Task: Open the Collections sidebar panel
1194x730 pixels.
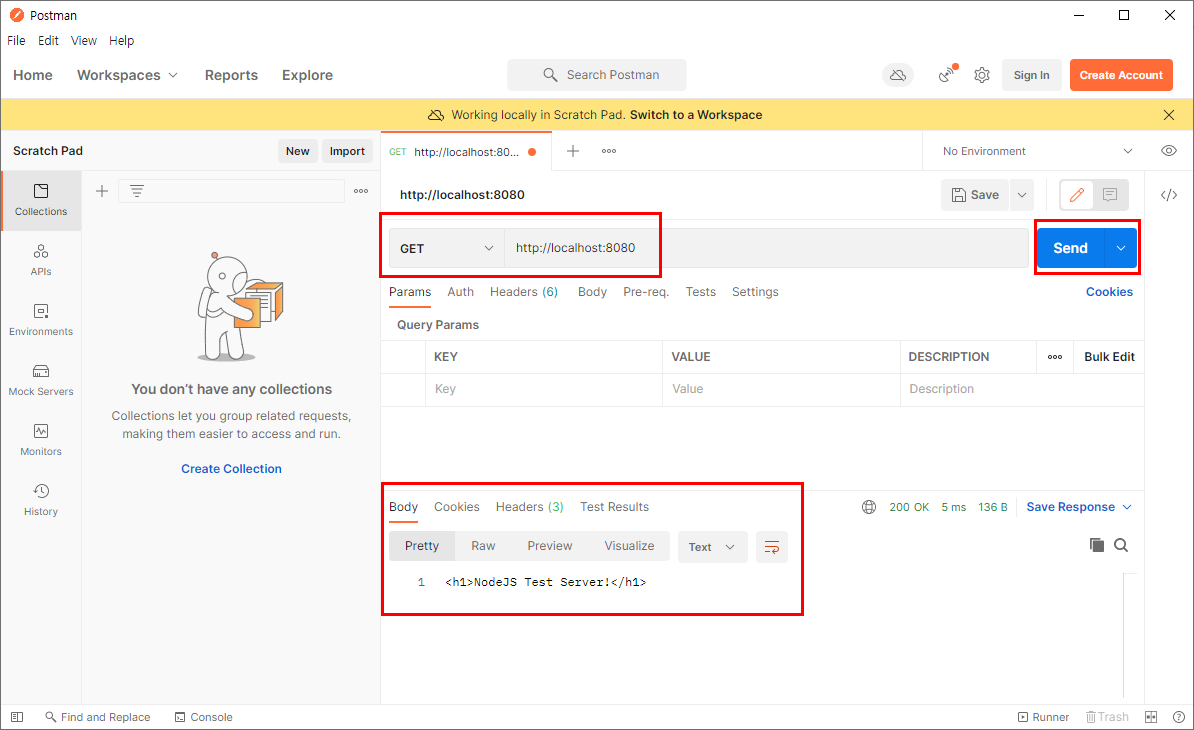Action: point(41,200)
